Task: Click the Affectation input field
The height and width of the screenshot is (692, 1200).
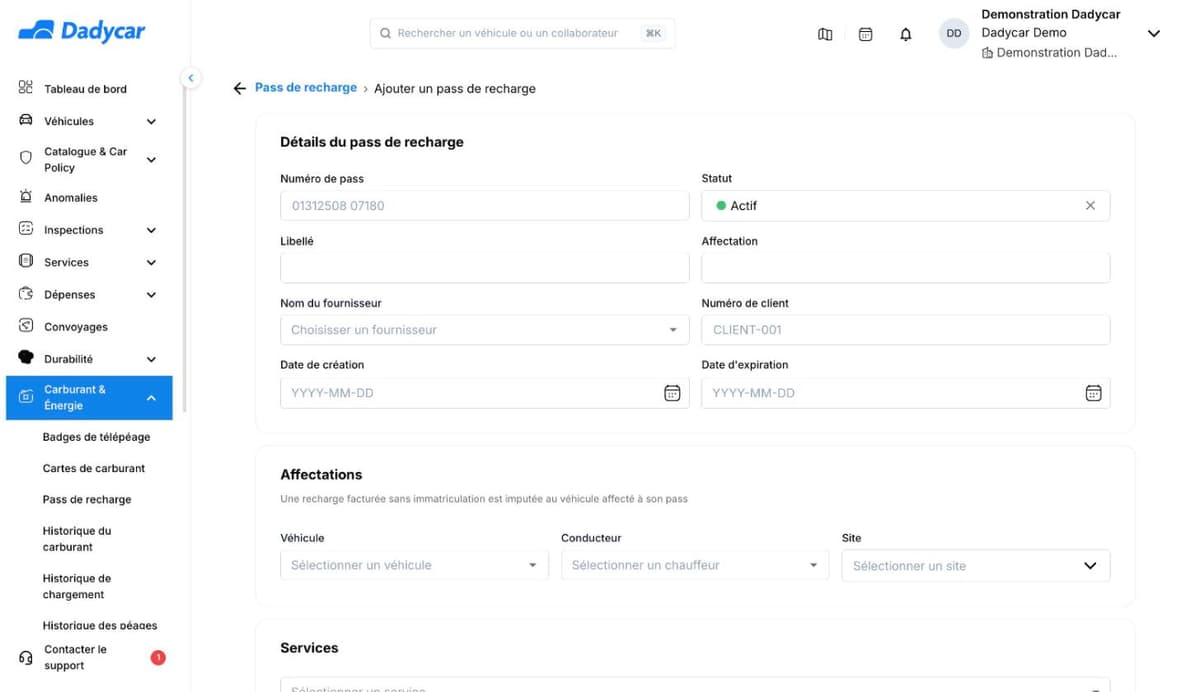Action: point(906,268)
